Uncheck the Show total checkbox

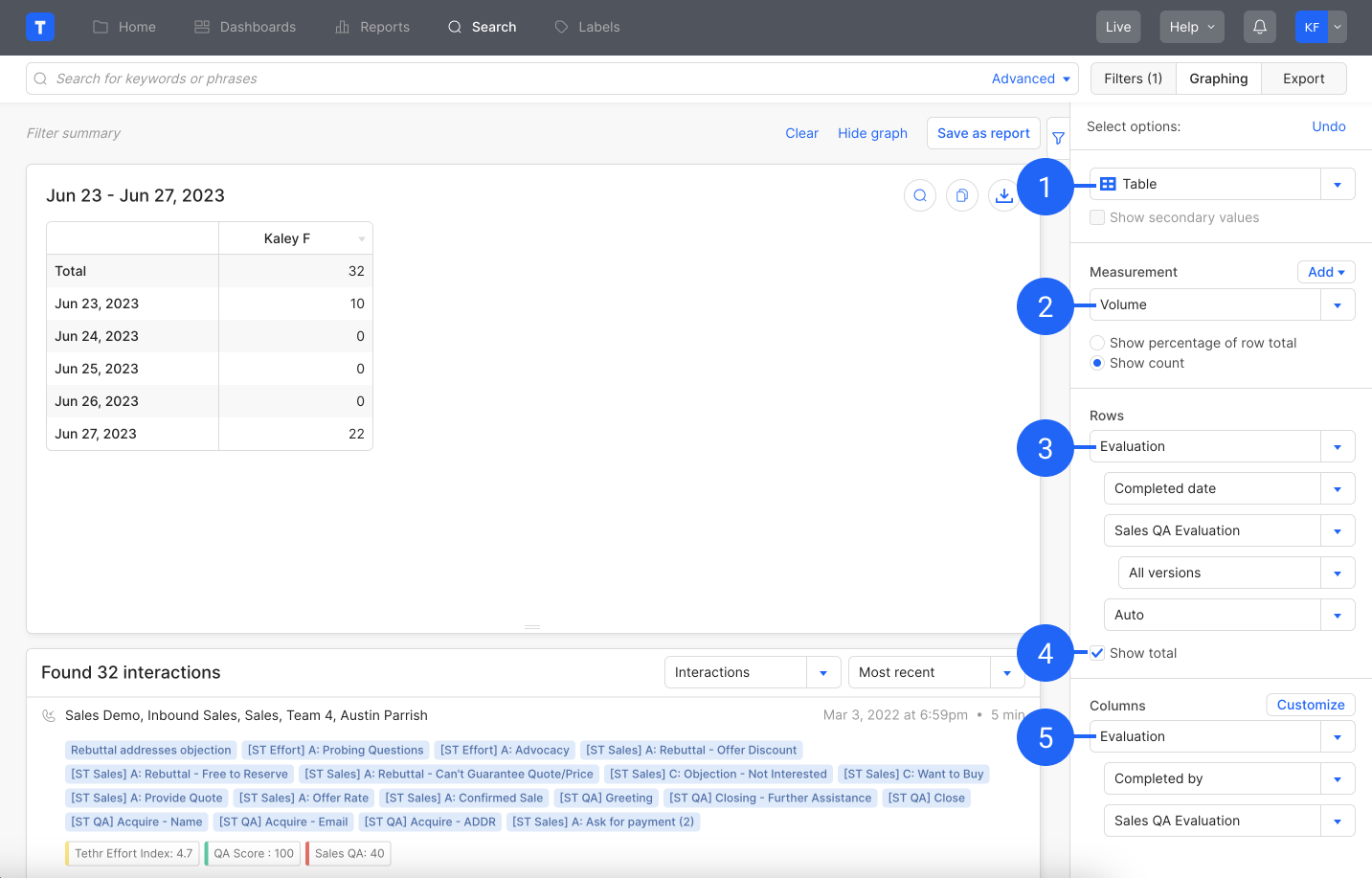point(1097,653)
